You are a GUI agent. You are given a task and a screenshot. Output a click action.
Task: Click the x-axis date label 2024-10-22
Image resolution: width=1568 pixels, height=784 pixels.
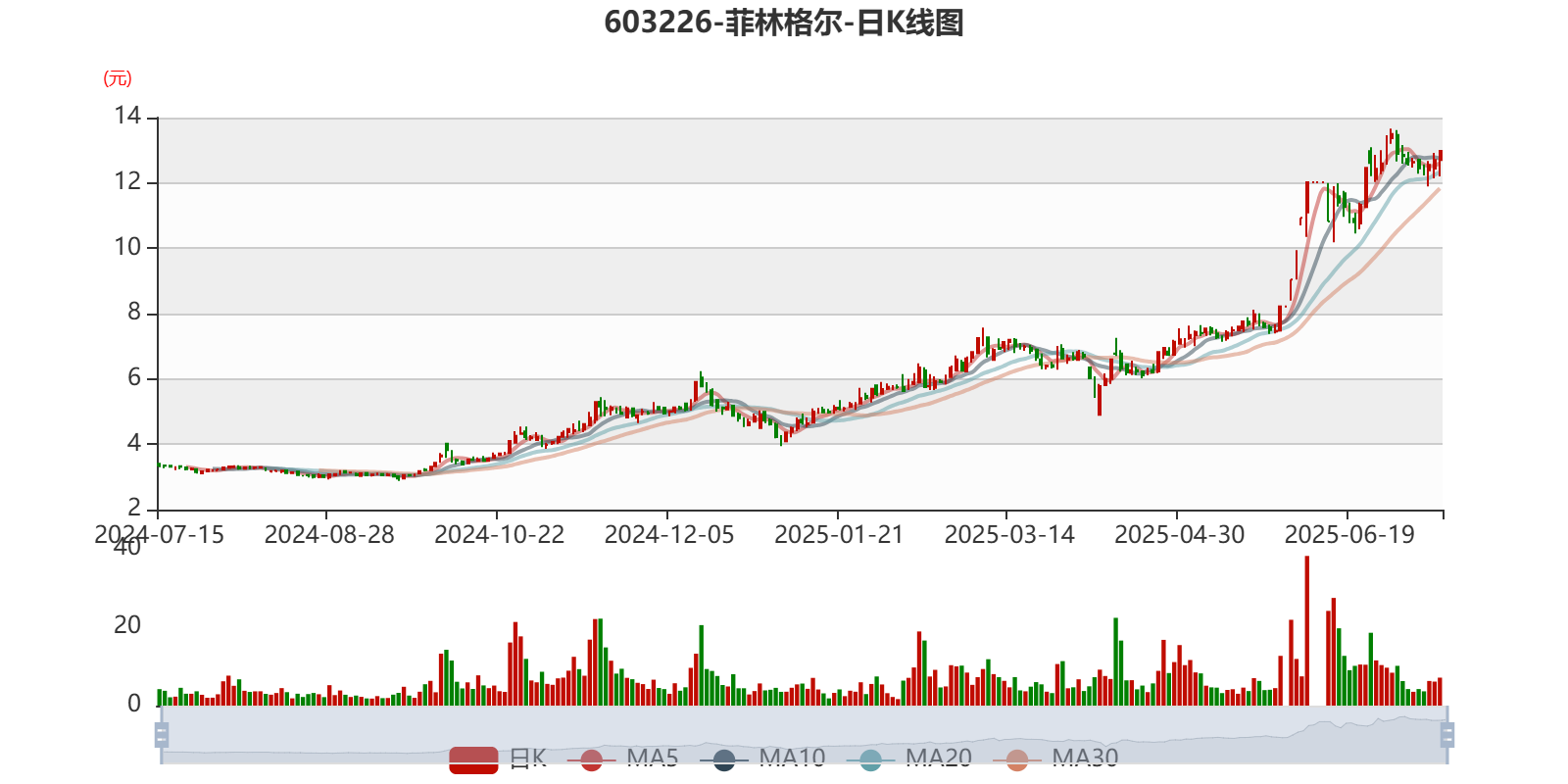[x=500, y=535]
